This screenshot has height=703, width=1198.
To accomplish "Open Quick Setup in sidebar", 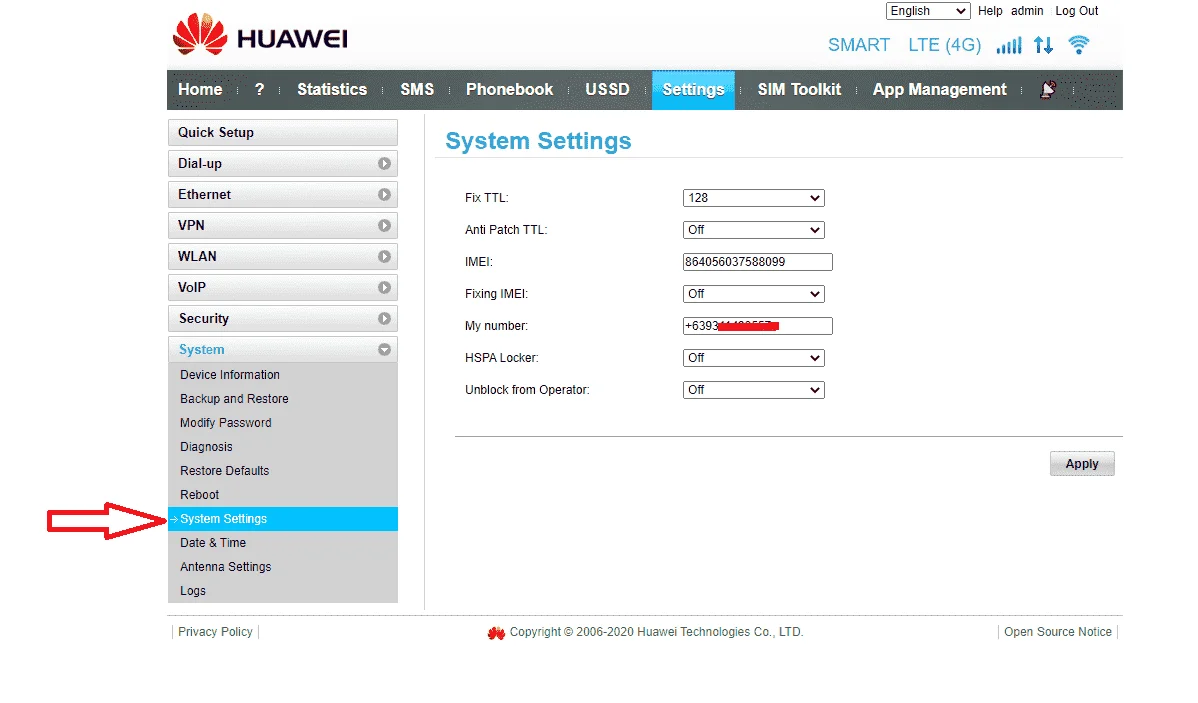I will tap(283, 132).
